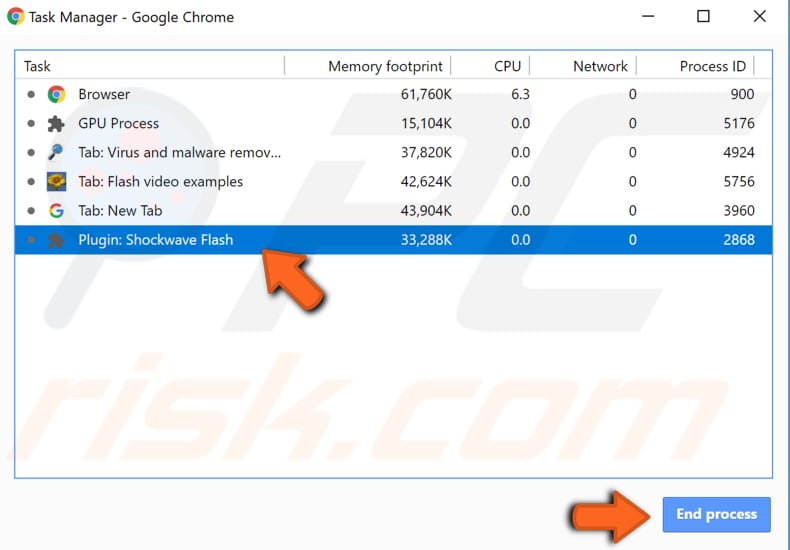Click process ID 4924

point(739,152)
